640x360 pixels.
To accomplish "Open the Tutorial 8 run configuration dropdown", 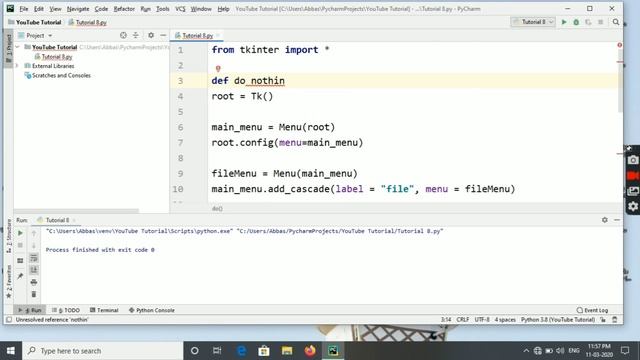I will 533,22.
